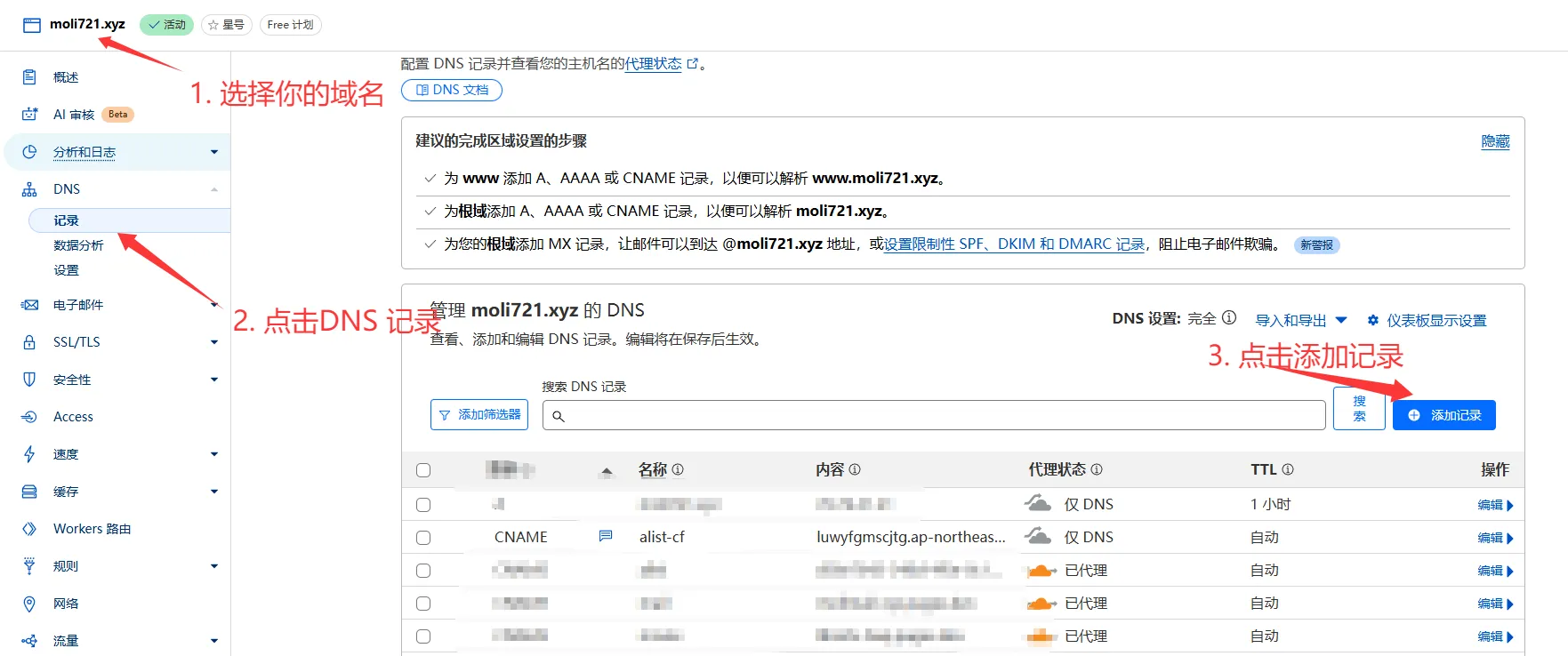Open the AI 审核 sidebar icon
The height and width of the screenshot is (656, 1568).
(29, 115)
